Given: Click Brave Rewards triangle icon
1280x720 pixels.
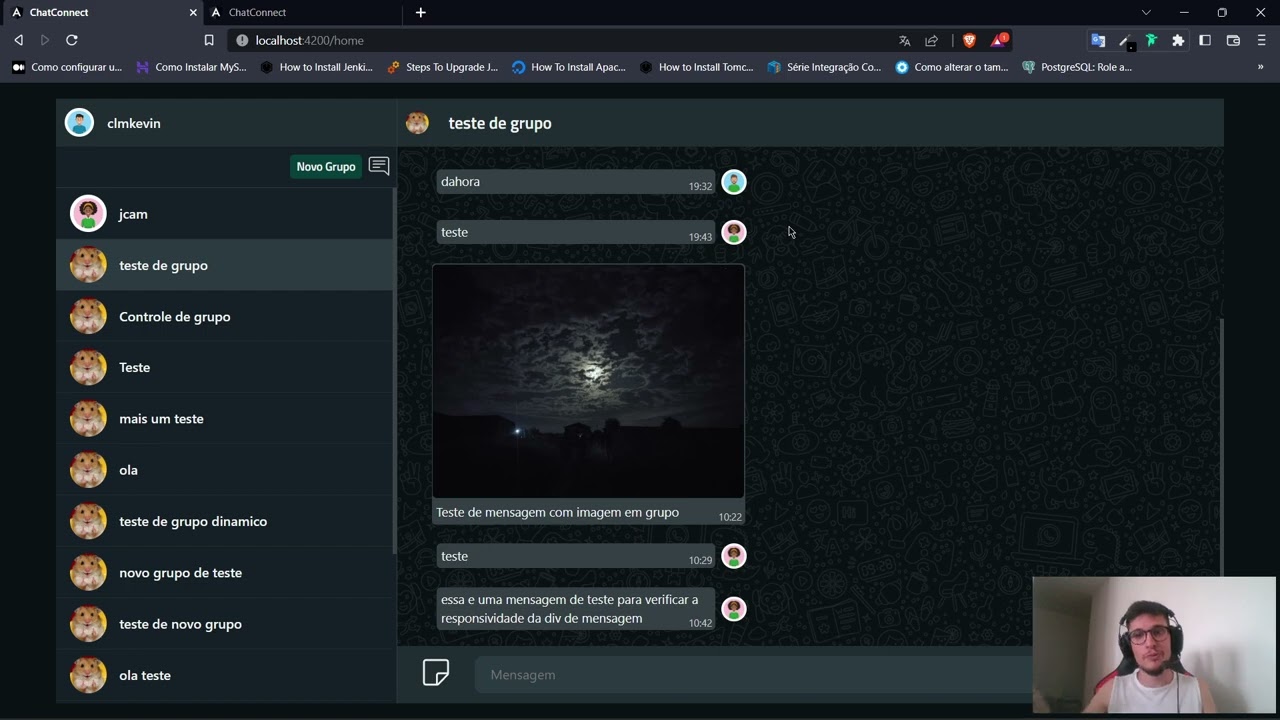Looking at the screenshot, I should (998, 40).
